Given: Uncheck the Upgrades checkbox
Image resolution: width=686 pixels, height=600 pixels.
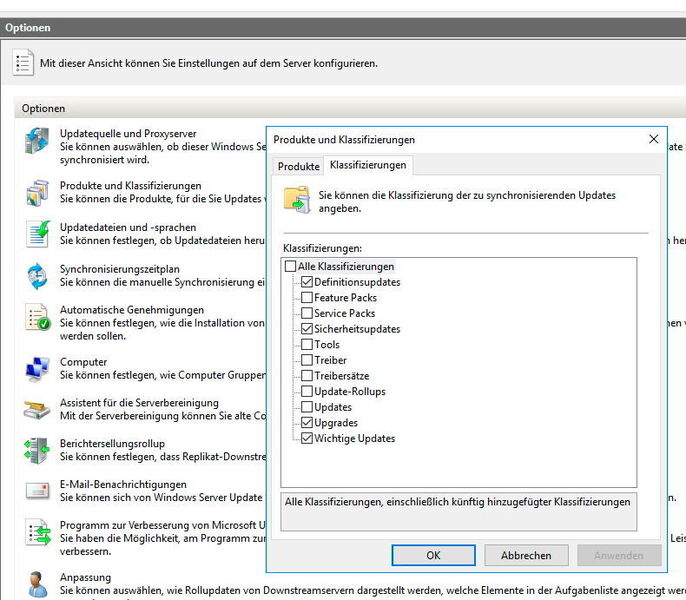Looking at the screenshot, I should point(307,423).
